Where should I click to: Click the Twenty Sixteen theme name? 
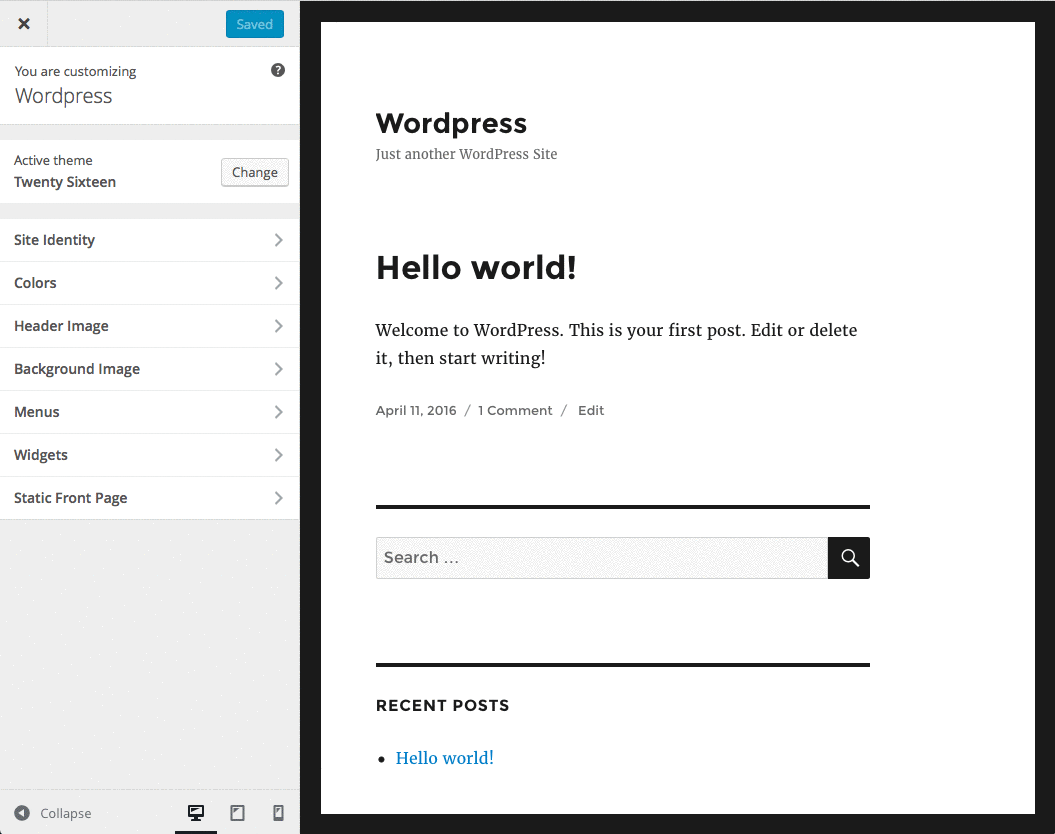tap(65, 182)
